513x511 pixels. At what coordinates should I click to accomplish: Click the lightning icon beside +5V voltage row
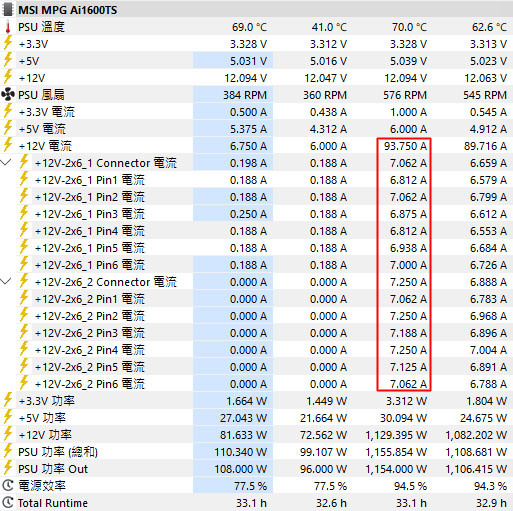[x=8, y=60]
